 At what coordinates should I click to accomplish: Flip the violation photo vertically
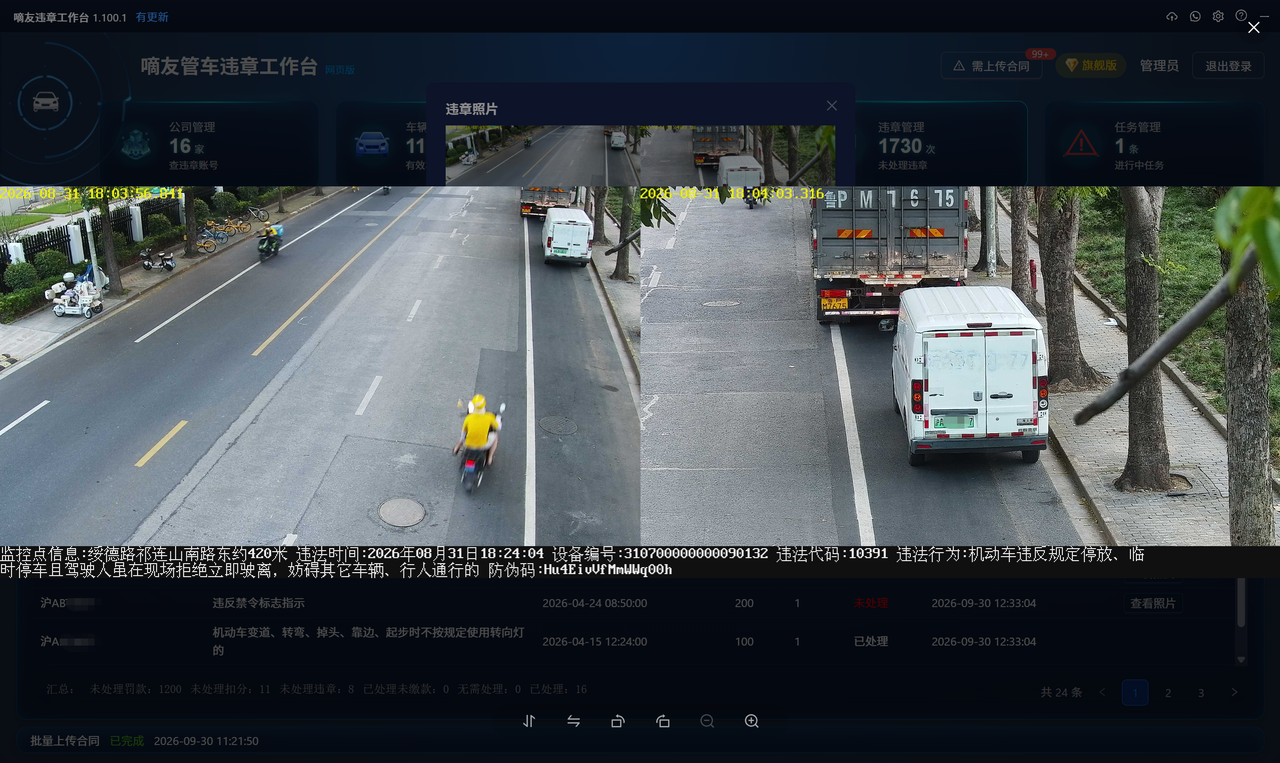(529, 721)
